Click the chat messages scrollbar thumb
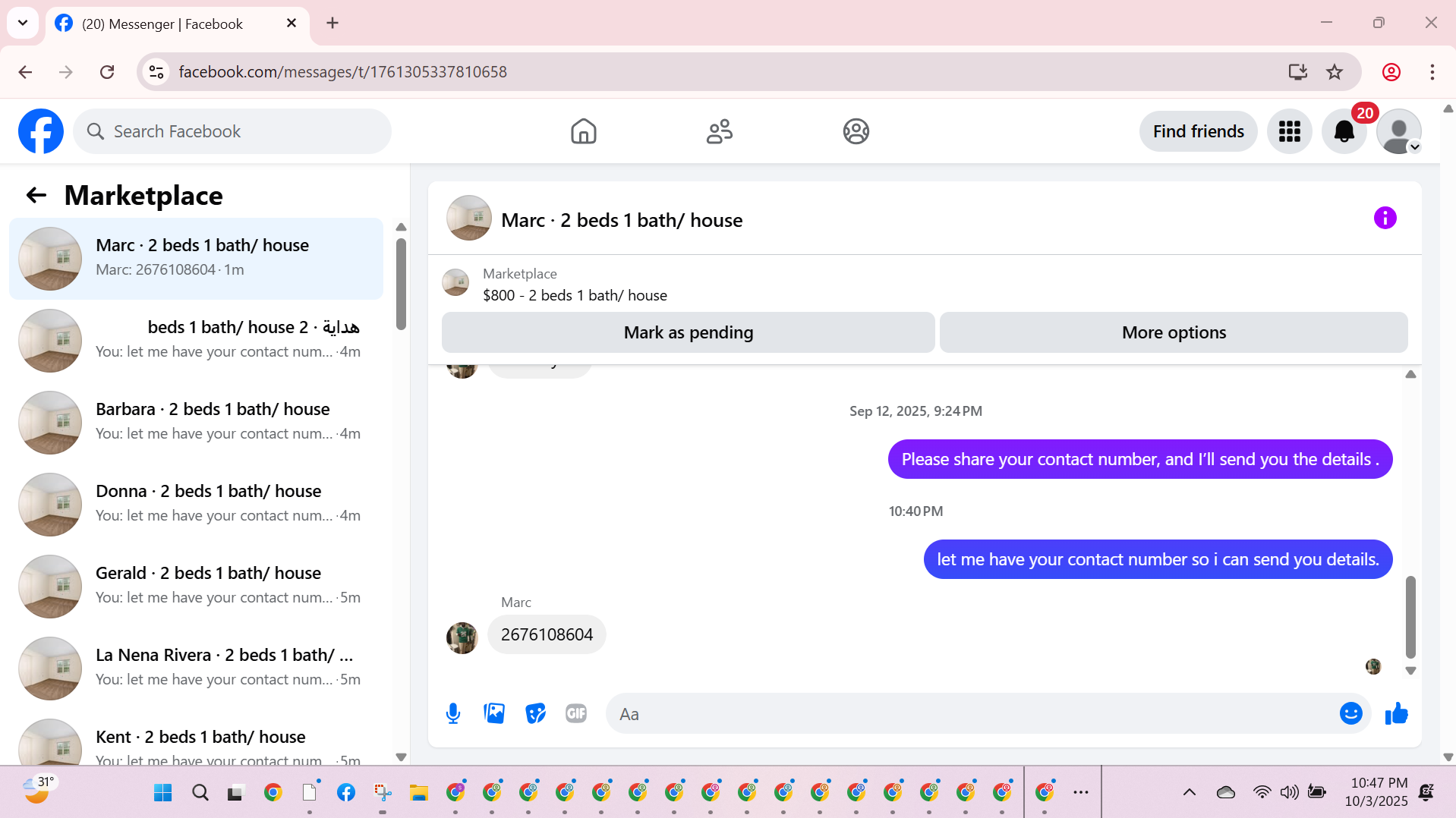 [x=1410, y=617]
